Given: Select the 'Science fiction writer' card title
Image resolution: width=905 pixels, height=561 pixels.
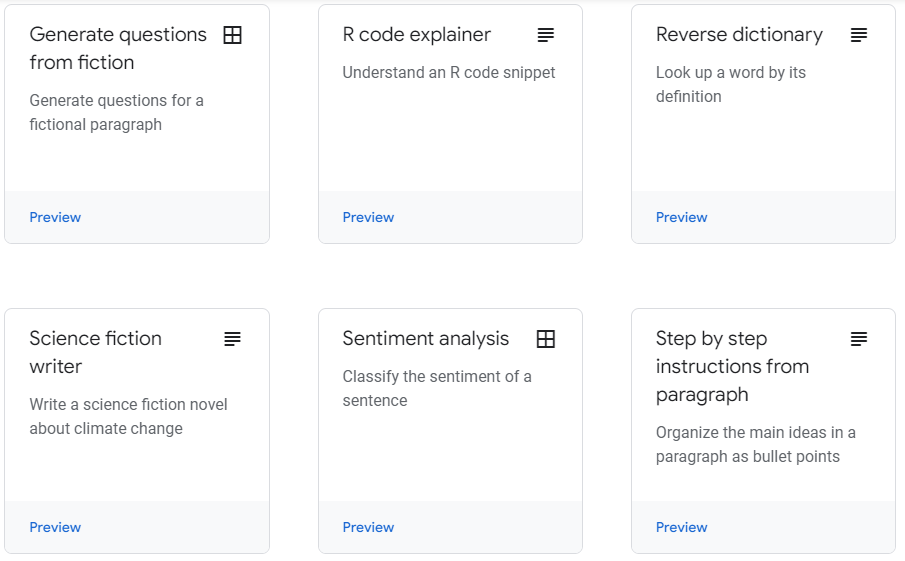Looking at the screenshot, I should click(x=96, y=353).
